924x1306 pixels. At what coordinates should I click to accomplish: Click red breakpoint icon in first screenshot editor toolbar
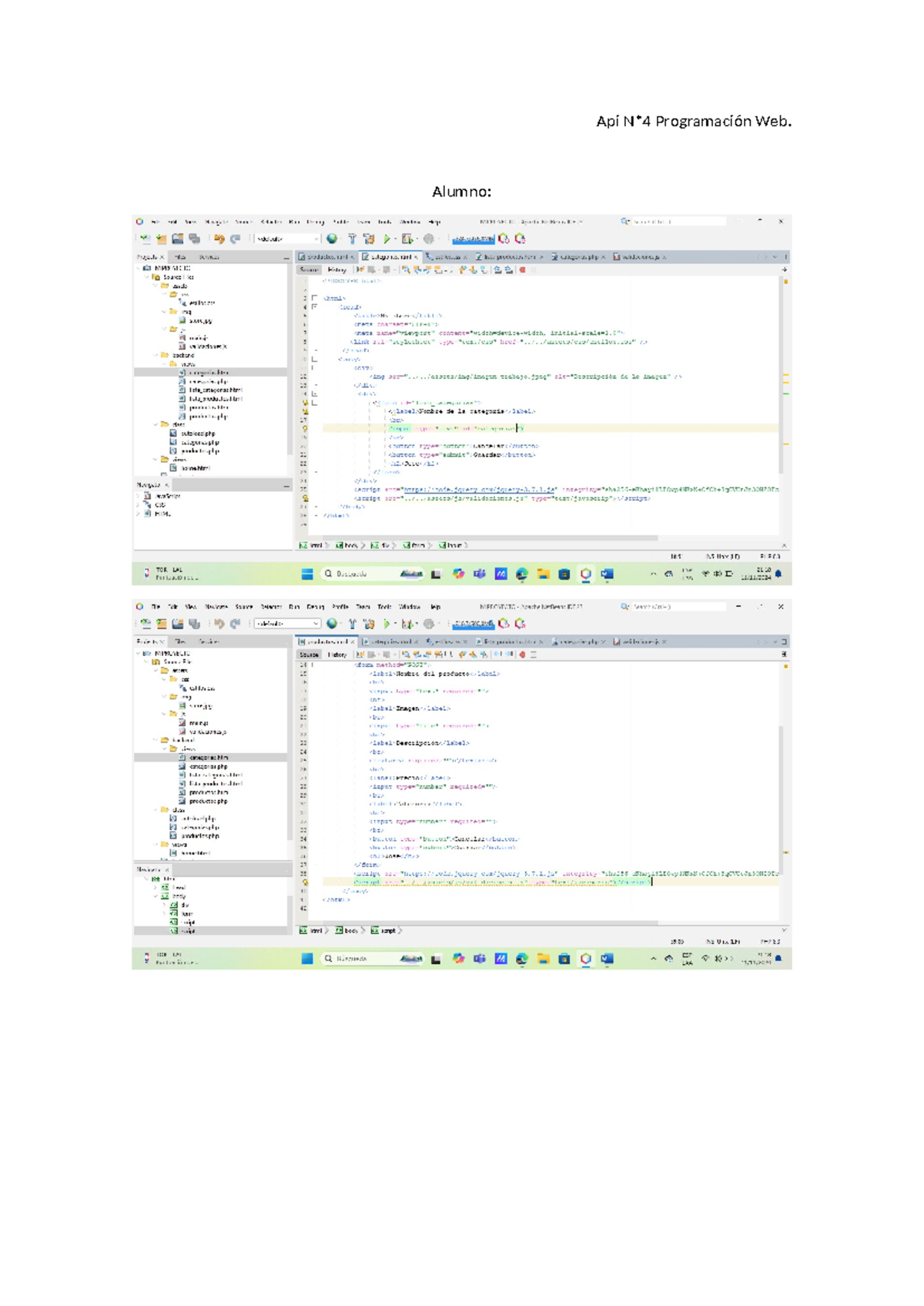523,270
